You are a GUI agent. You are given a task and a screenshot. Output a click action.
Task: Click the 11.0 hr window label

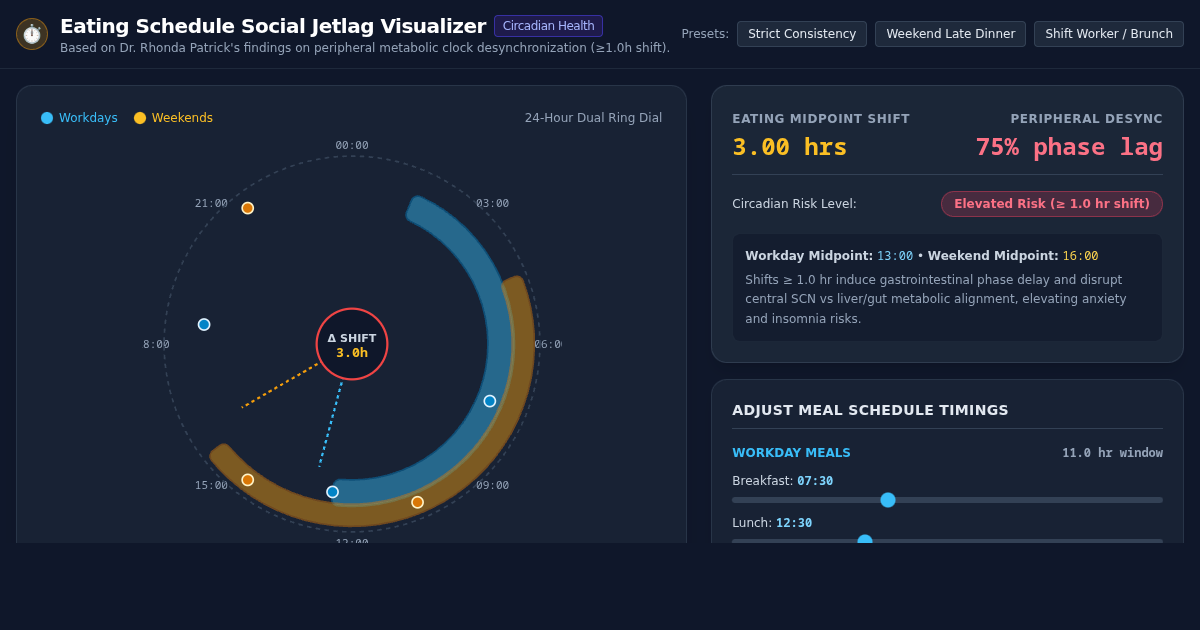coord(1112,453)
